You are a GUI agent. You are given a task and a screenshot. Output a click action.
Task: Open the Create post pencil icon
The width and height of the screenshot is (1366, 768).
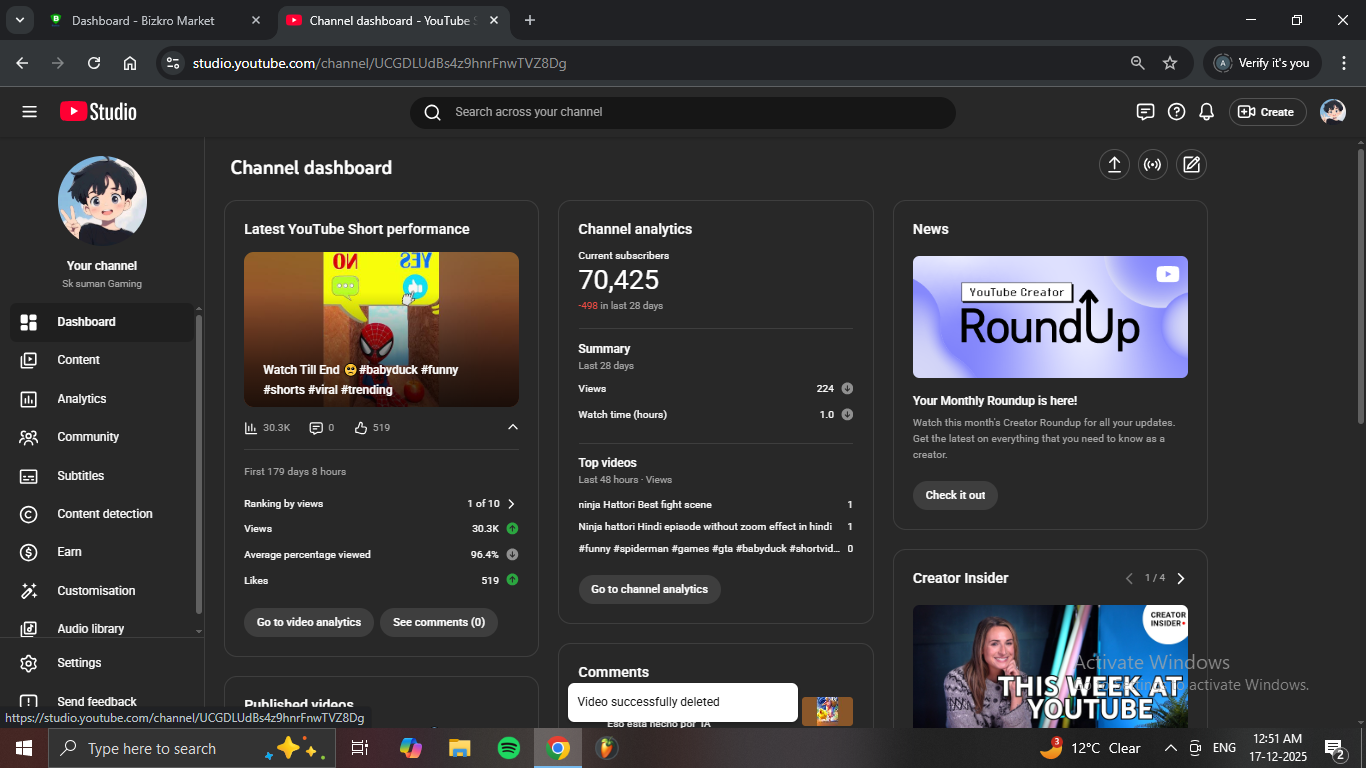pos(1190,165)
